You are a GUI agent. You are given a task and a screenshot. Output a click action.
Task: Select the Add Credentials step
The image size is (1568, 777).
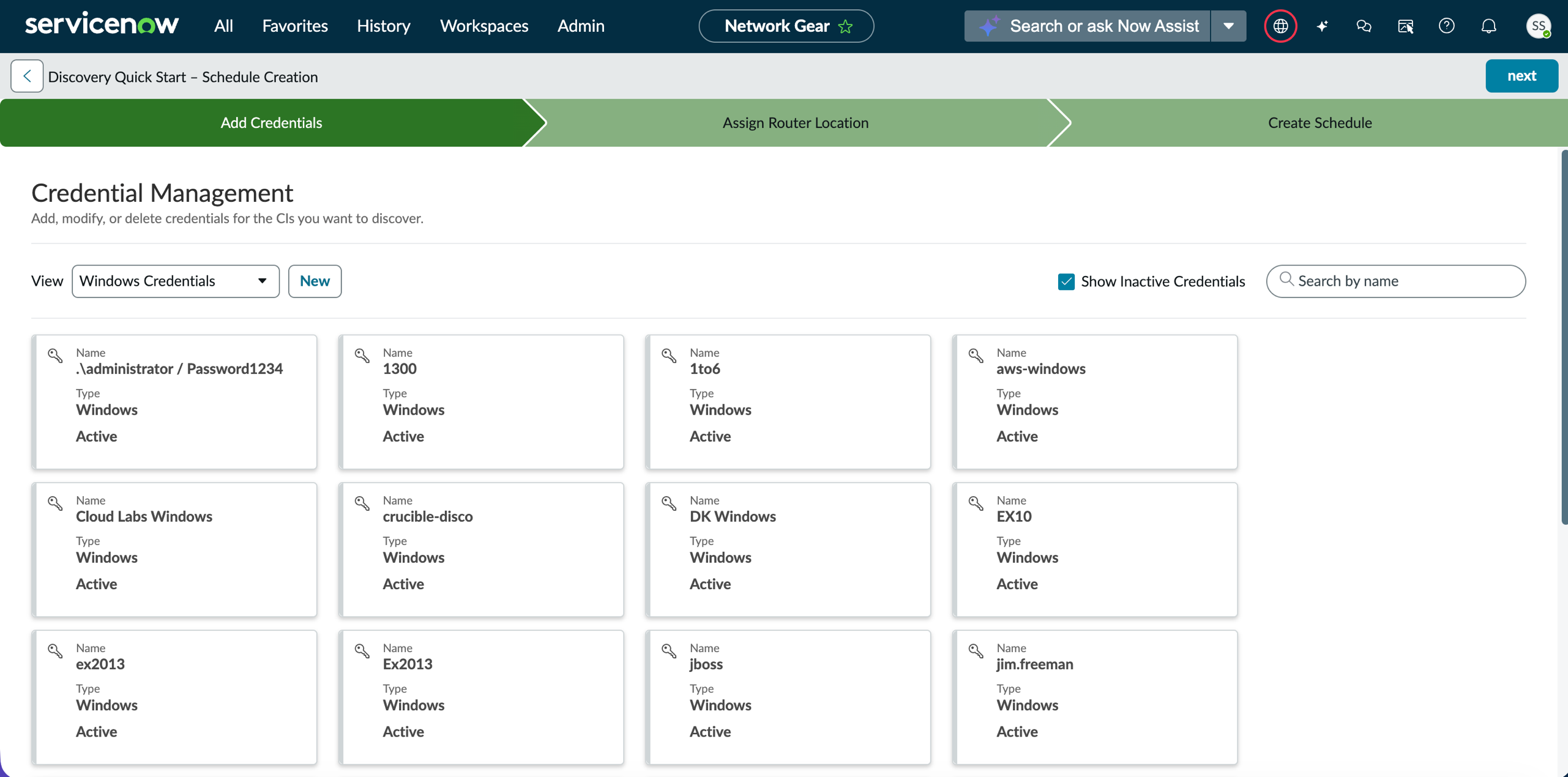tap(271, 122)
